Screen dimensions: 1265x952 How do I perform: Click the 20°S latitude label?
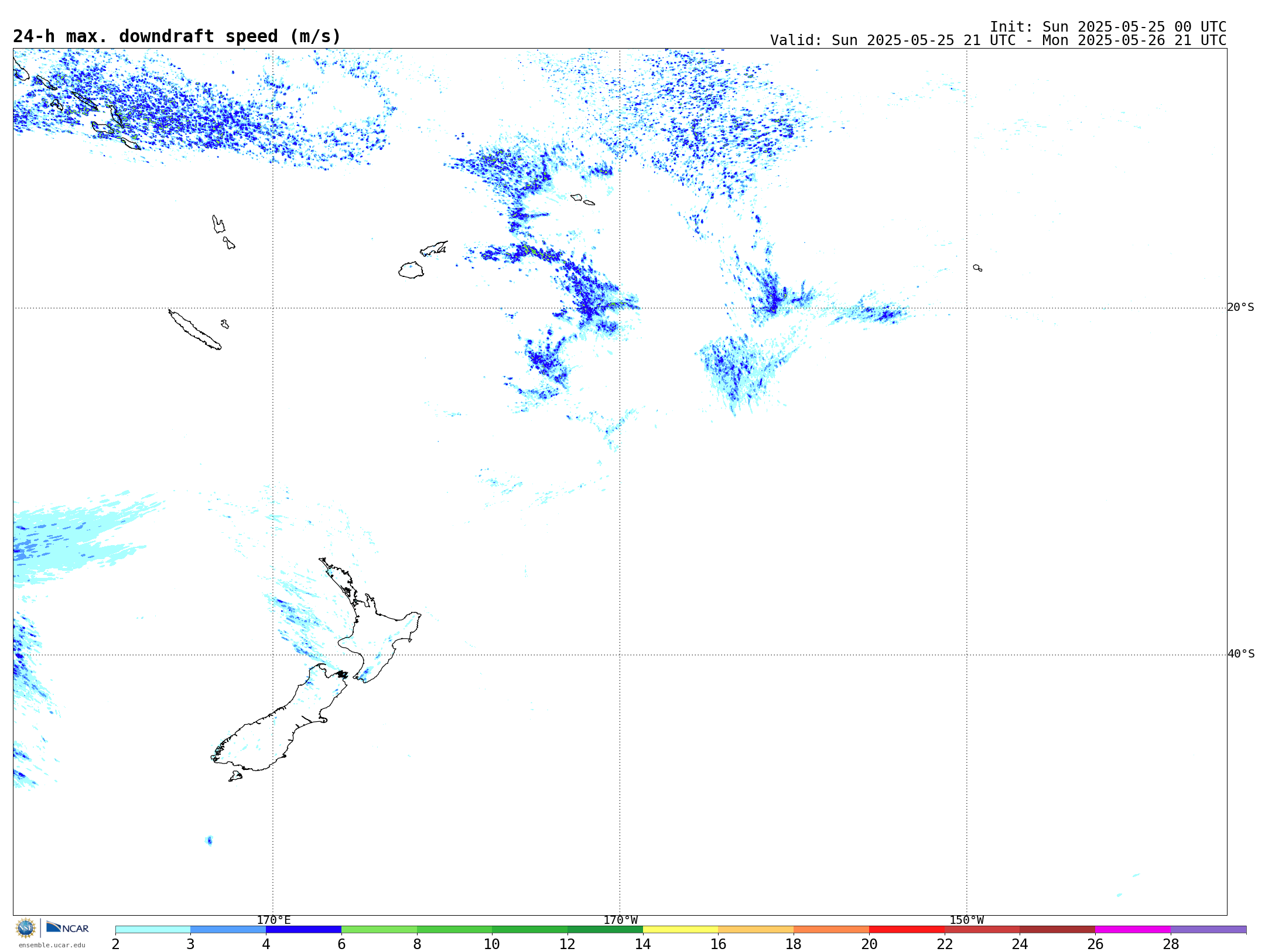tap(1240, 307)
